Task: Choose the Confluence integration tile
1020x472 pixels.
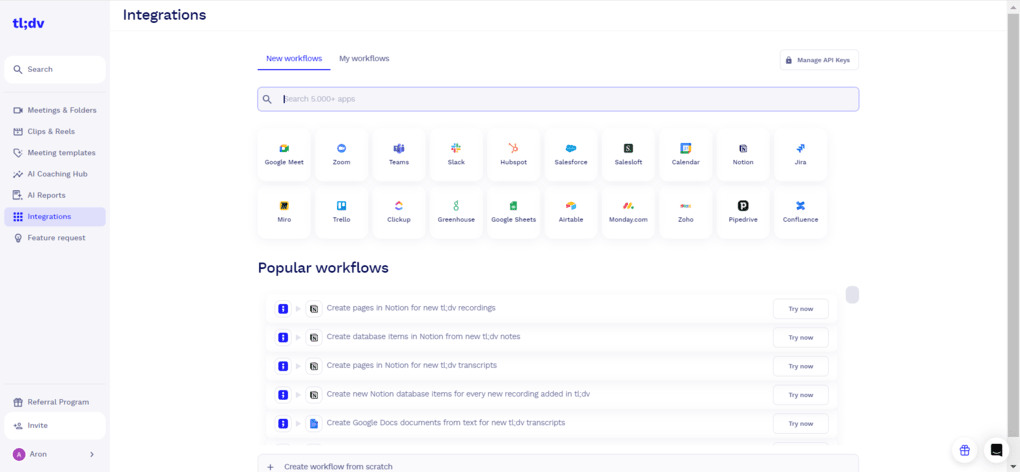Action: pos(800,213)
